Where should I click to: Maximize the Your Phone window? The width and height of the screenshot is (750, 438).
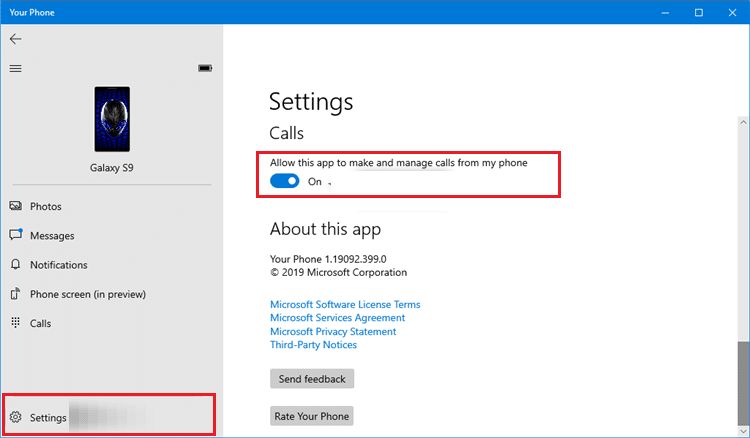[699, 12]
